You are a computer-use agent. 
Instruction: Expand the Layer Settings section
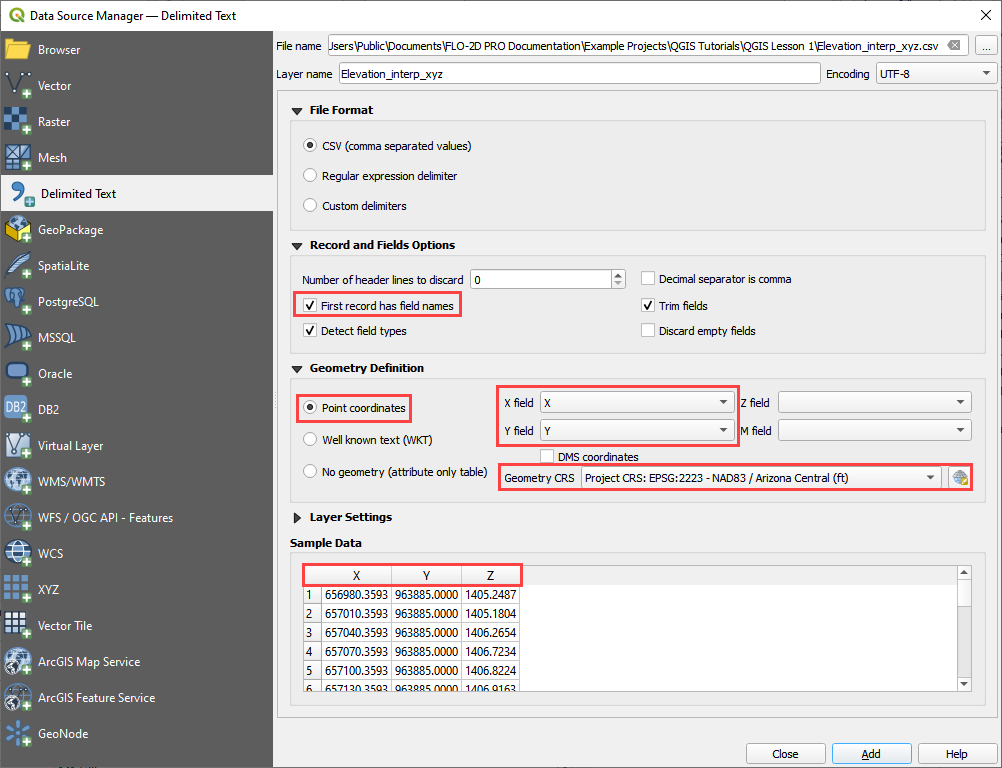[x=297, y=517]
